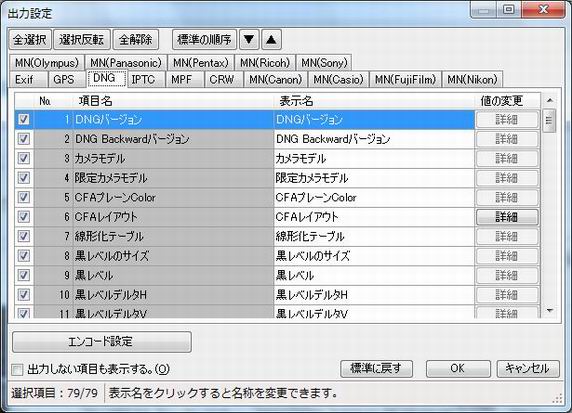The image size is (572, 413).
Task: Move selected item down with down-arrow button
Action: [x=249, y=39]
